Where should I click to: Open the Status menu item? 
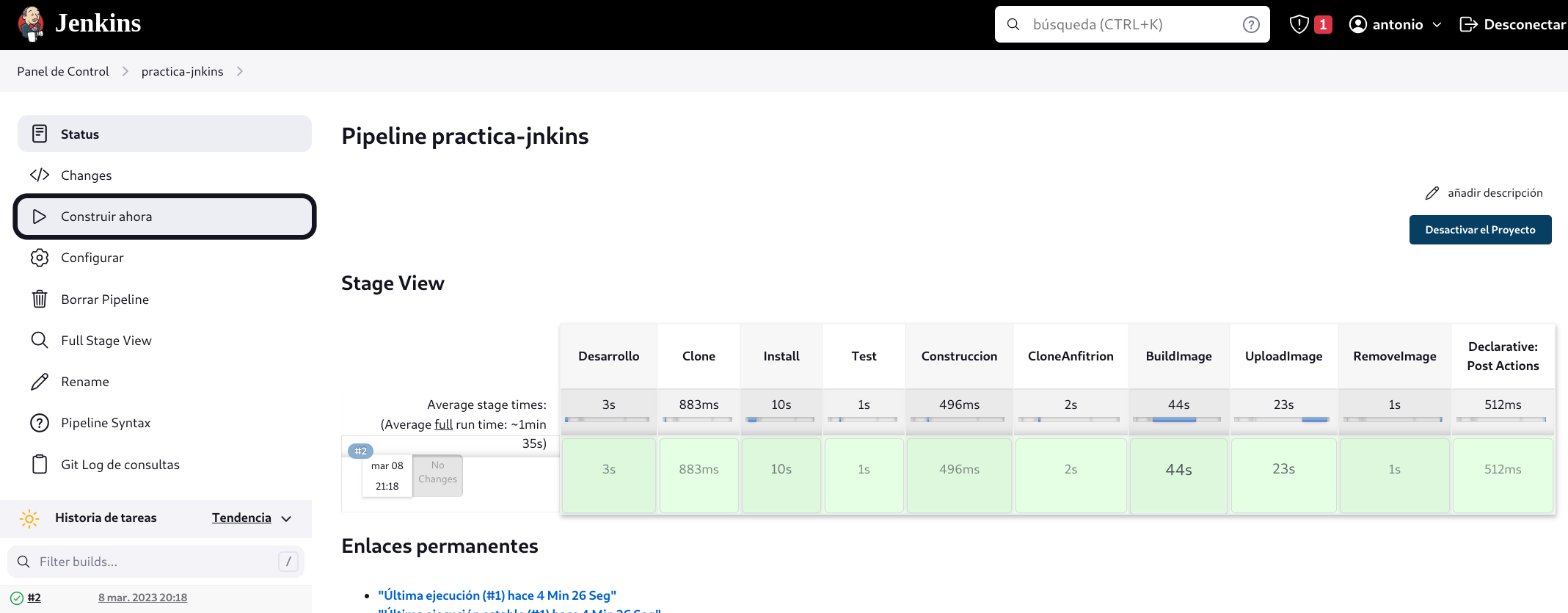coord(164,134)
